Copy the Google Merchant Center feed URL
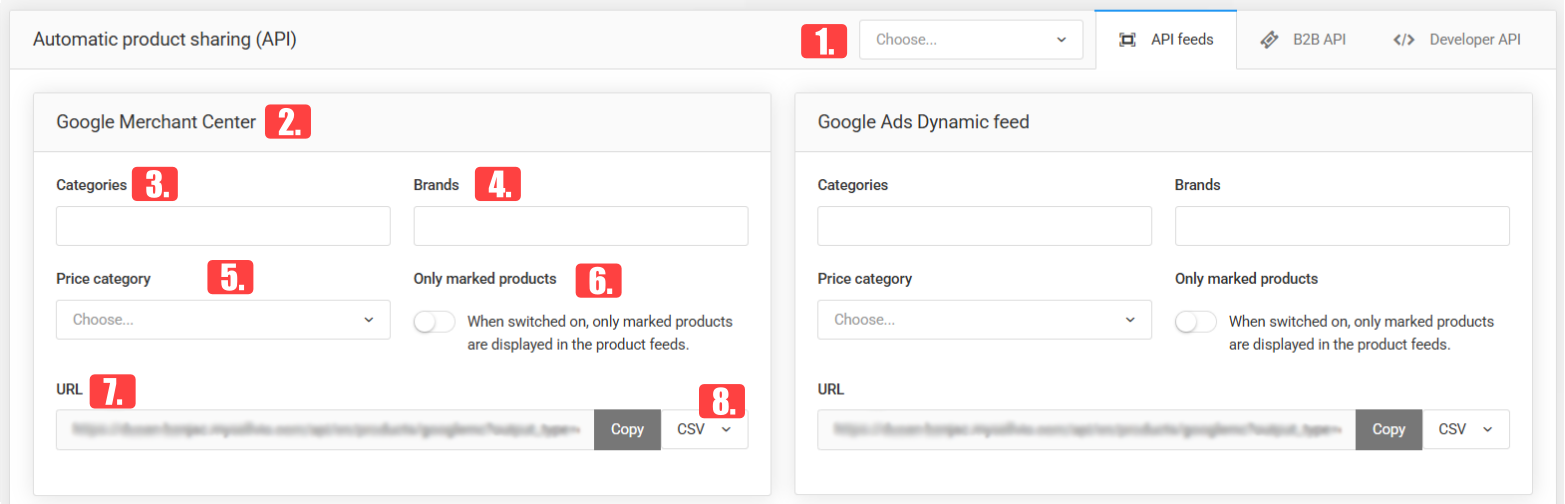Image resolution: width=1565 pixels, height=504 pixels. tap(627, 429)
